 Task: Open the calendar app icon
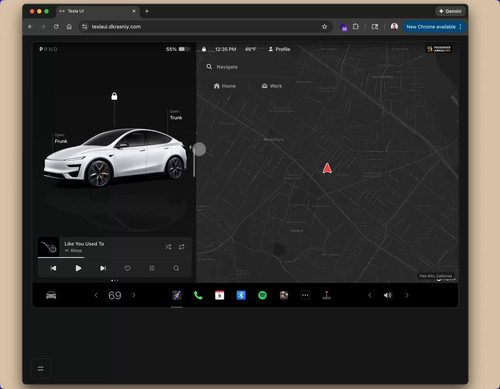pyautogui.click(x=220, y=295)
